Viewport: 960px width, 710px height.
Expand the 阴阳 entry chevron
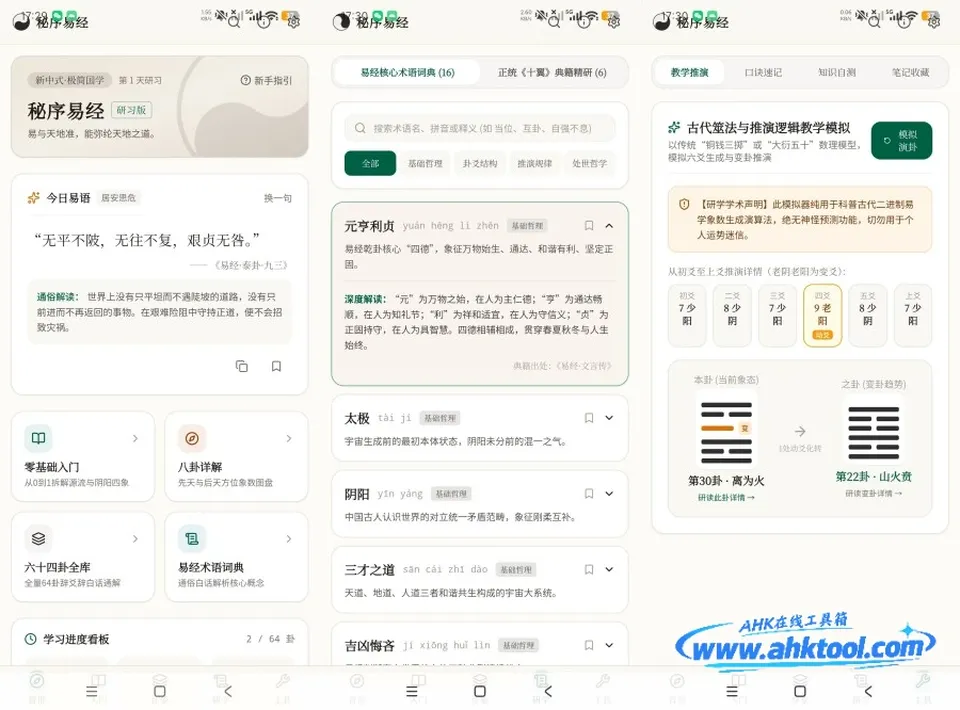coord(609,494)
